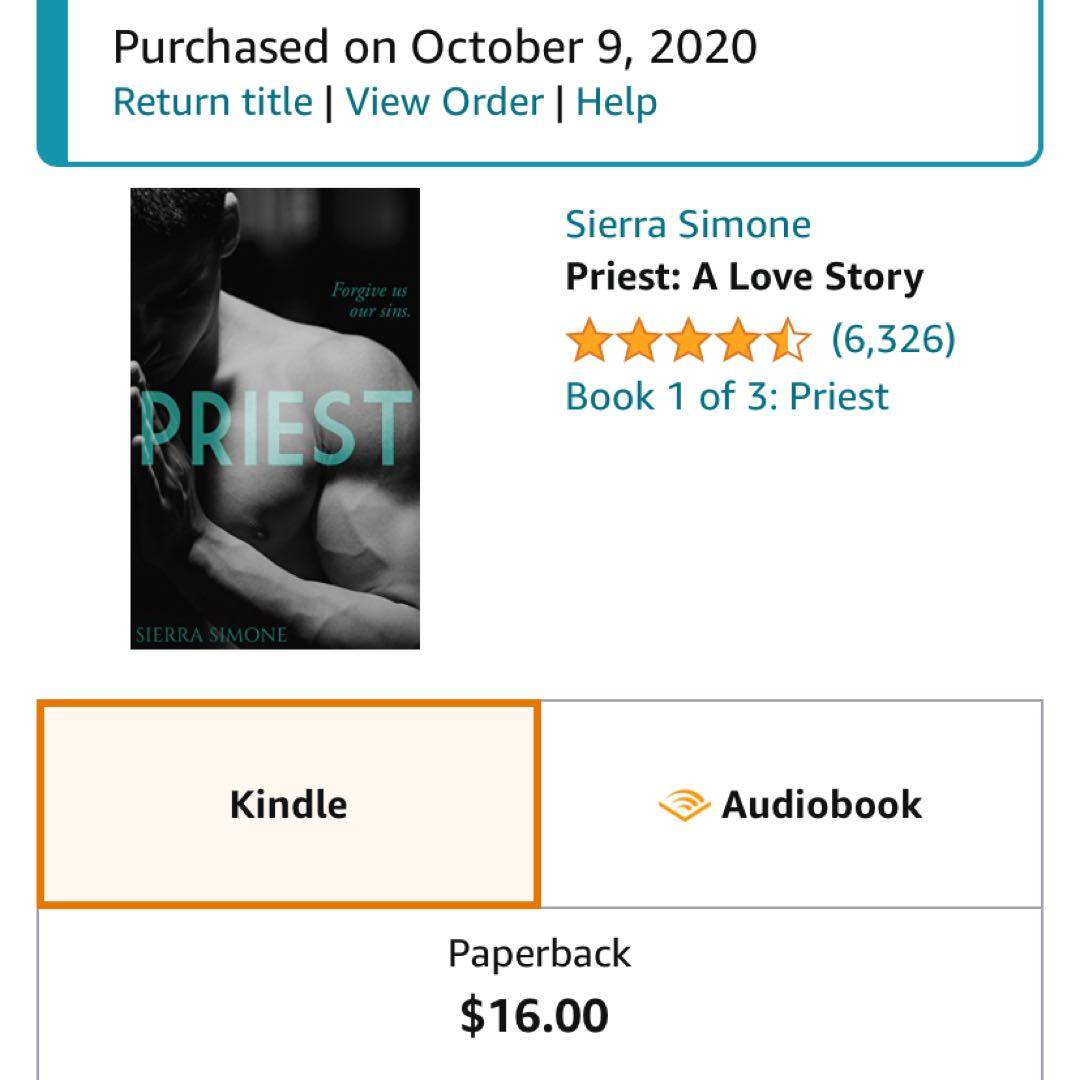The image size is (1080, 1080).
Task: Click the first orange rating star
Action: tap(588, 340)
